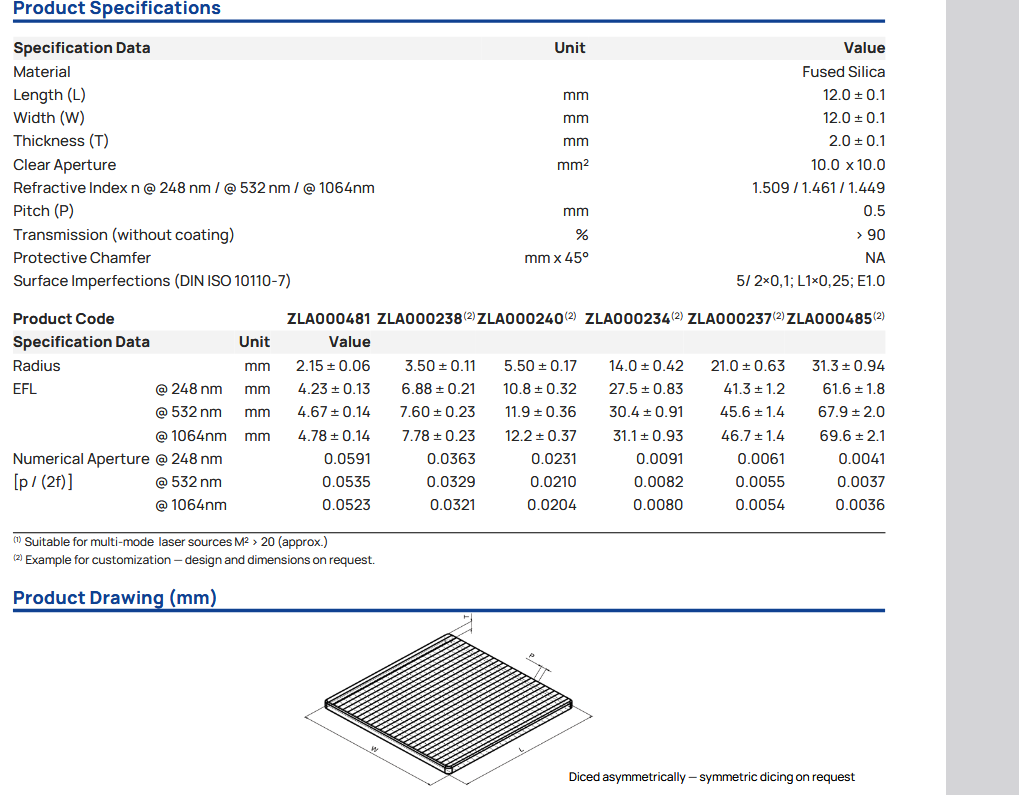Viewport: 1019px width, 795px height.
Task: Select product code ZLA000234
Action: pos(627,319)
